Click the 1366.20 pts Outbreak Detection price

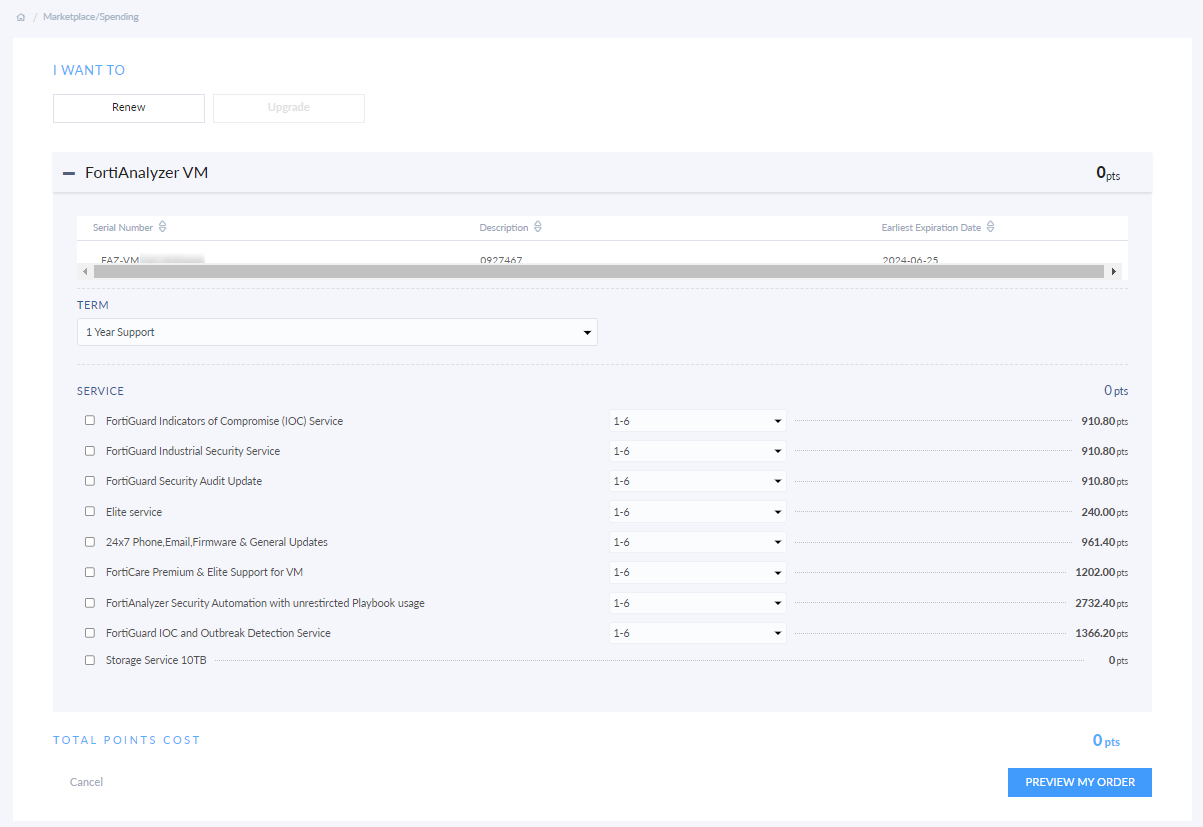1101,633
